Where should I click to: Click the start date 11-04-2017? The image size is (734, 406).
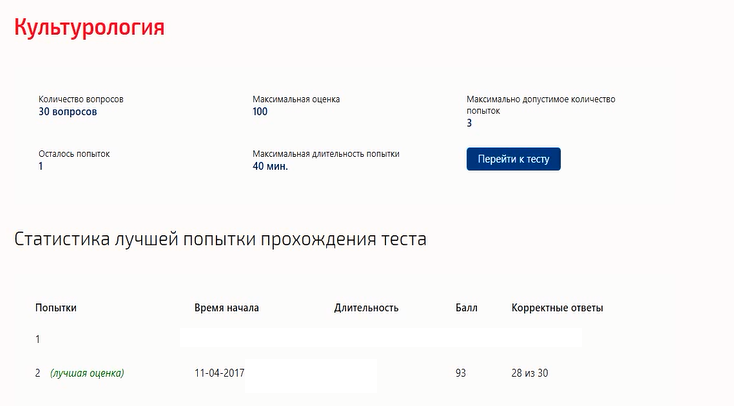220,373
